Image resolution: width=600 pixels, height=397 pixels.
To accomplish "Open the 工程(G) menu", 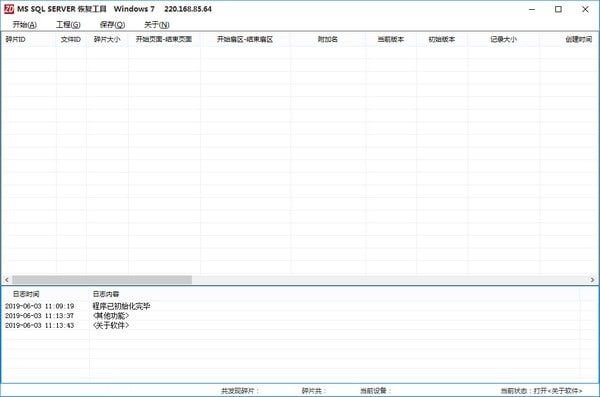I will pos(68,25).
